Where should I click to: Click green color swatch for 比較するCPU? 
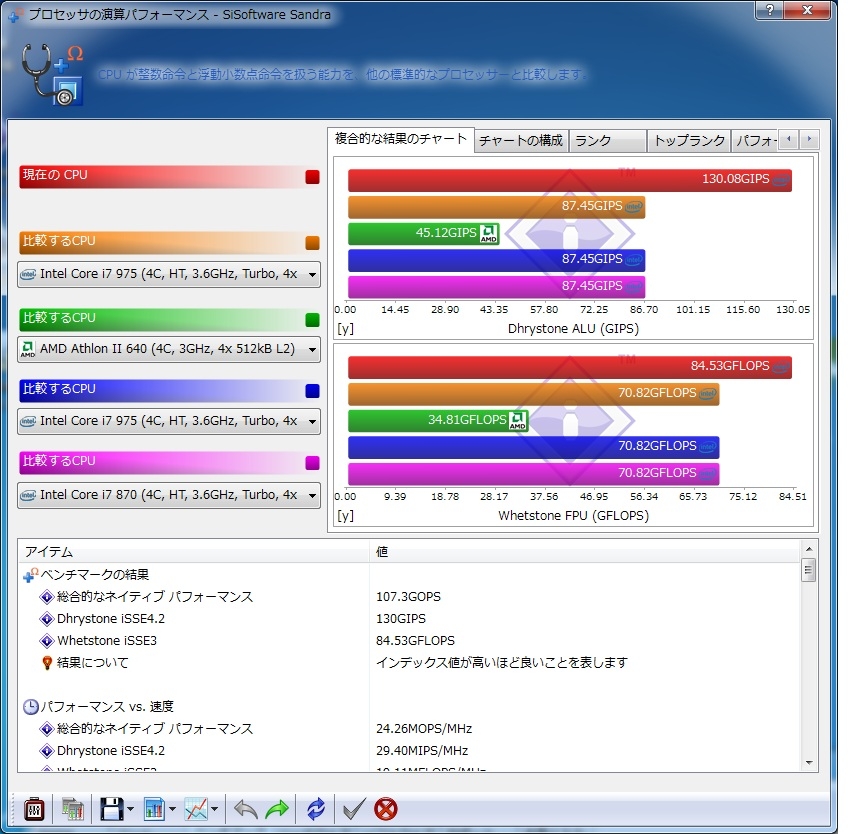pyautogui.click(x=312, y=320)
